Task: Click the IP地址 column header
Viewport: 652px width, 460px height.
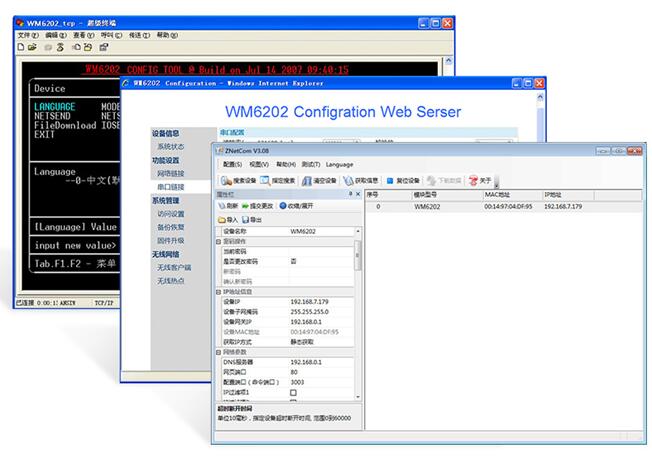Action: [x=568, y=195]
